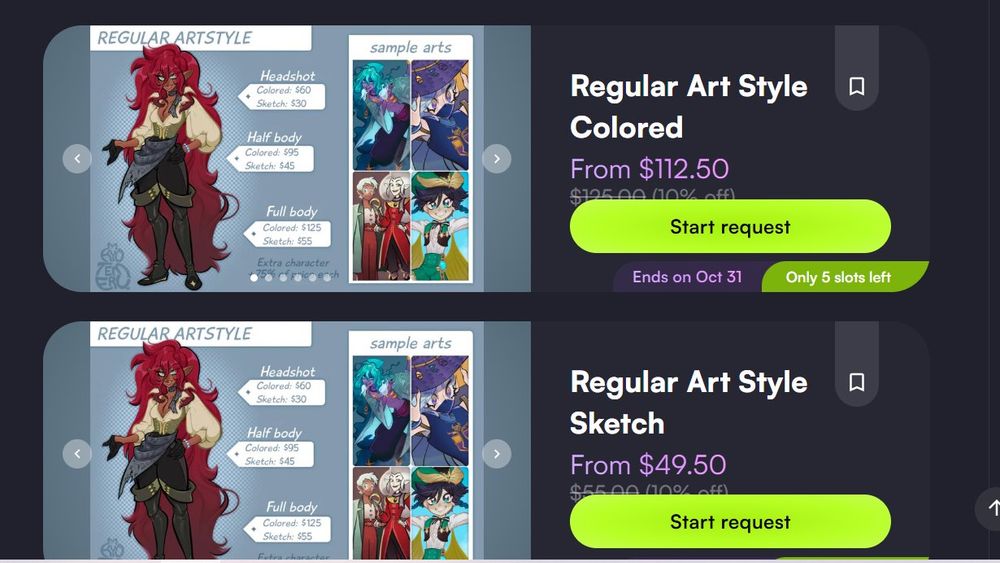Show previous image in Colored listing carousel
This screenshot has width=1000, height=563.
(77, 158)
